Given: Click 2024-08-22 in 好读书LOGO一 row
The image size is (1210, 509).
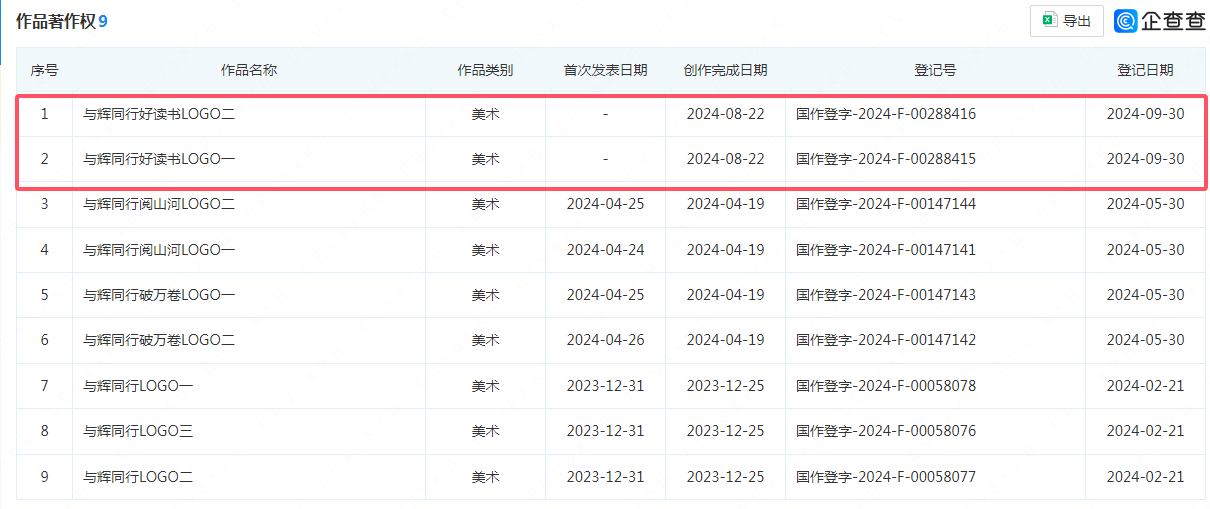Looking at the screenshot, I should 725,159.
